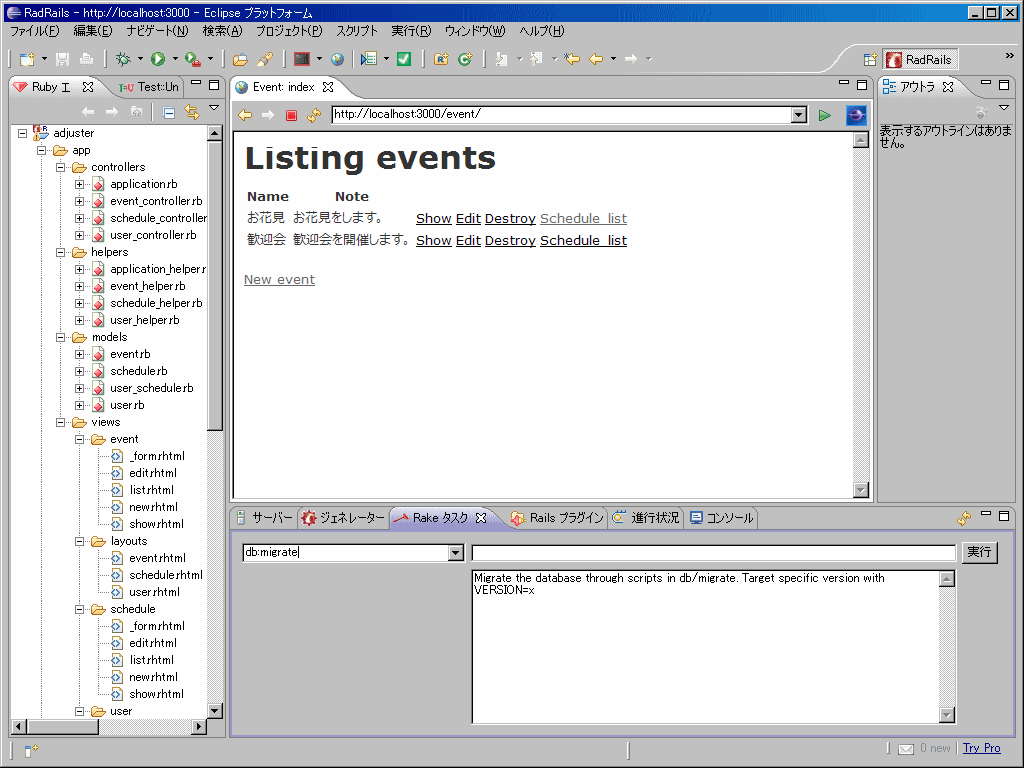Viewport: 1024px width, 768px height.
Task: Click the browser green Go arrow
Action: pyautogui.click(x=825, y=115)
